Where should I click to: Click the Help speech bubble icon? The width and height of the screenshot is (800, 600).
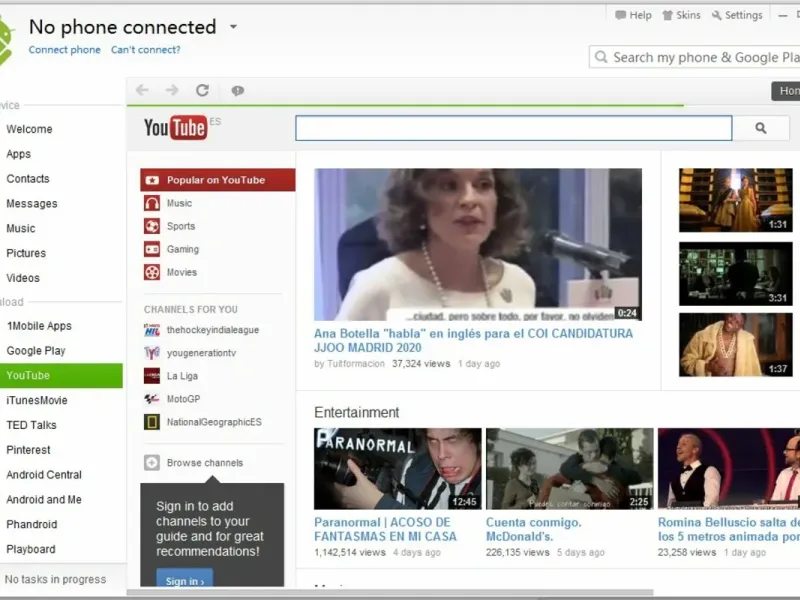(x=620, y=15)
